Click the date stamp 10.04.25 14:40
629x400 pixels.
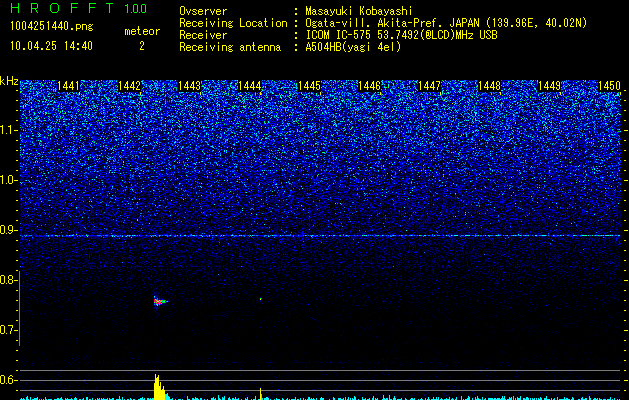click(51, 46)
